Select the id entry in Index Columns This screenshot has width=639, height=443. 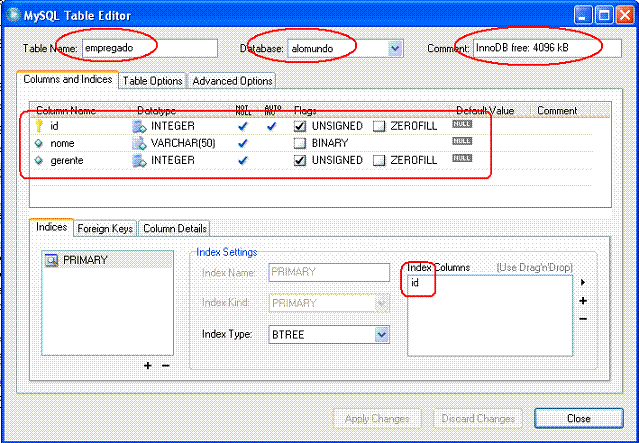[415, 282]
